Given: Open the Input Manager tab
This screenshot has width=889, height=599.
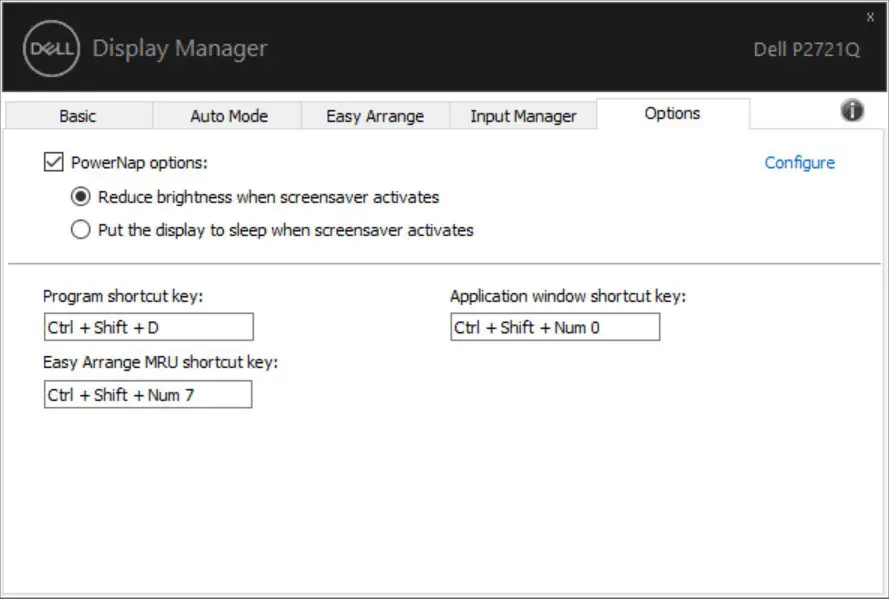Looking at the screenshot, I should (523, 115).
